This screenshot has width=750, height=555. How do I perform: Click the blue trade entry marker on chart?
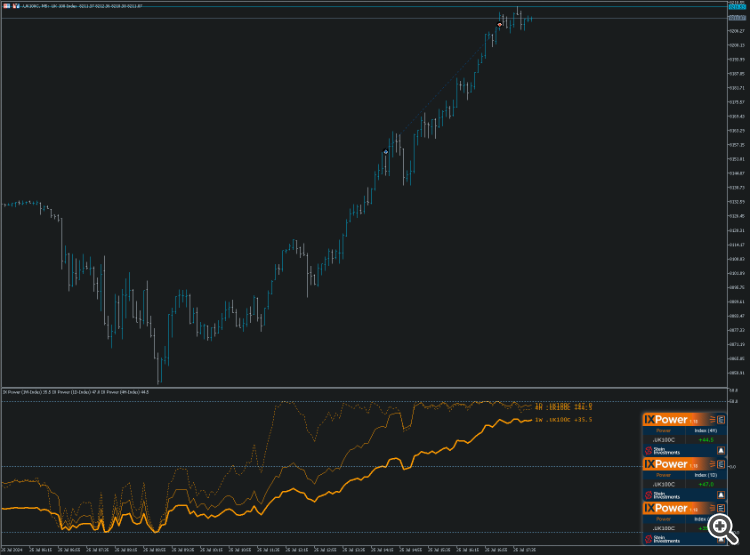pyautogui.click(x=386, y=152)
